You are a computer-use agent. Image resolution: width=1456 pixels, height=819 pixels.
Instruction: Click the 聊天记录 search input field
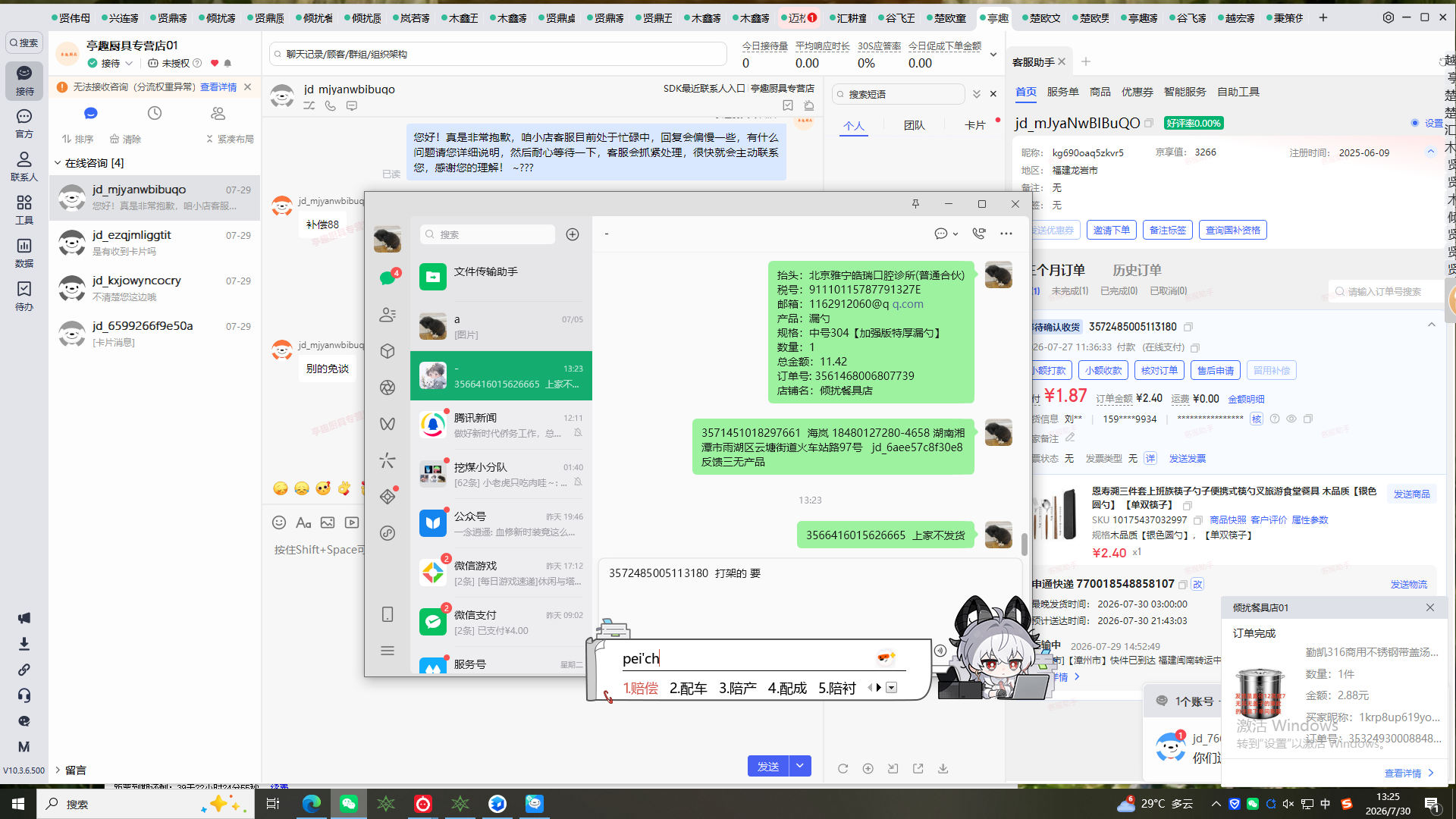pos(498,55)
